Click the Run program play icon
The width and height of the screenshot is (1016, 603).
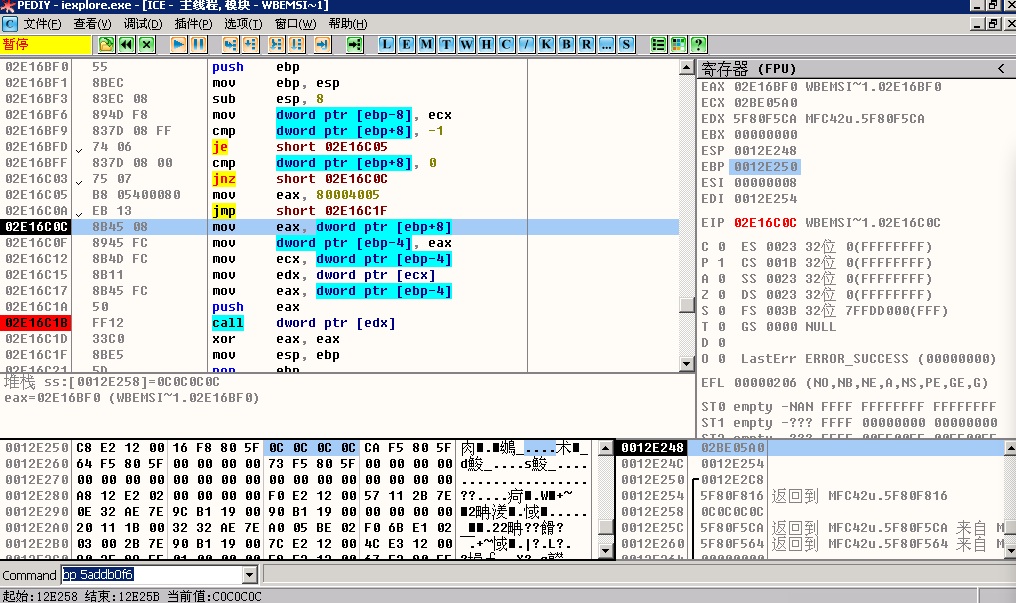coord(178,44)
